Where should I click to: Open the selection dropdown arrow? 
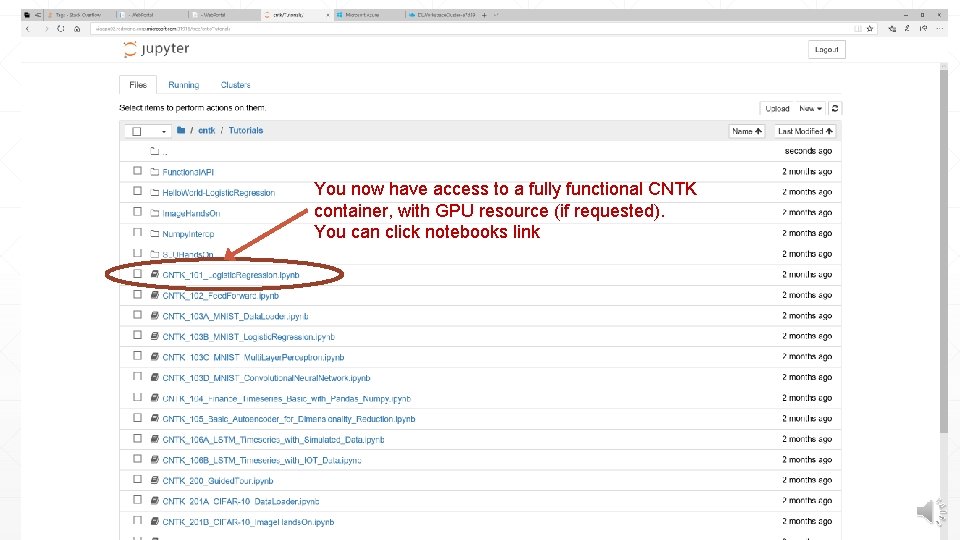pyautogui.click(x=163, y=132)
